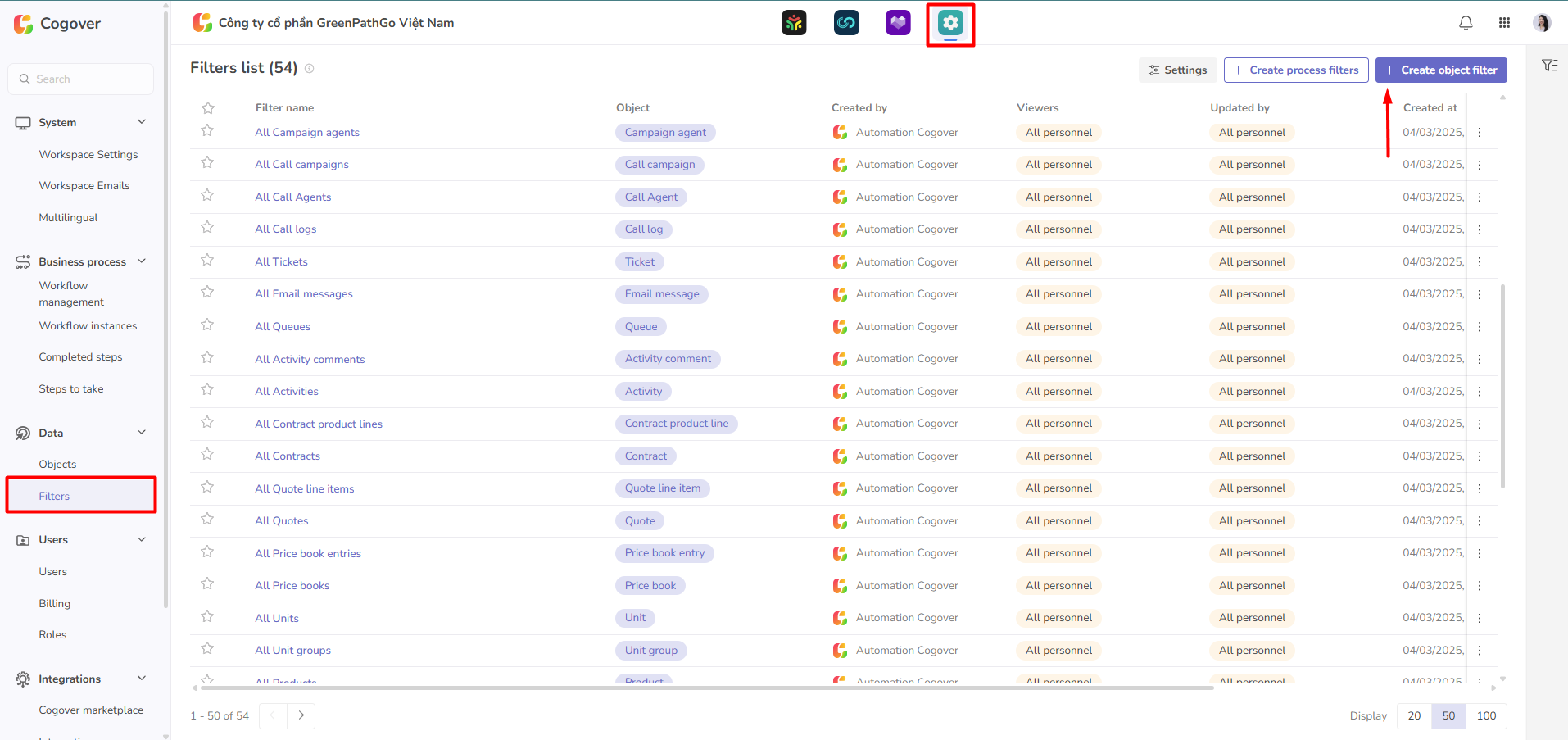Open the apps grid launcher
Viewport: 1568px width, 740px height.
pos(1504,23)
